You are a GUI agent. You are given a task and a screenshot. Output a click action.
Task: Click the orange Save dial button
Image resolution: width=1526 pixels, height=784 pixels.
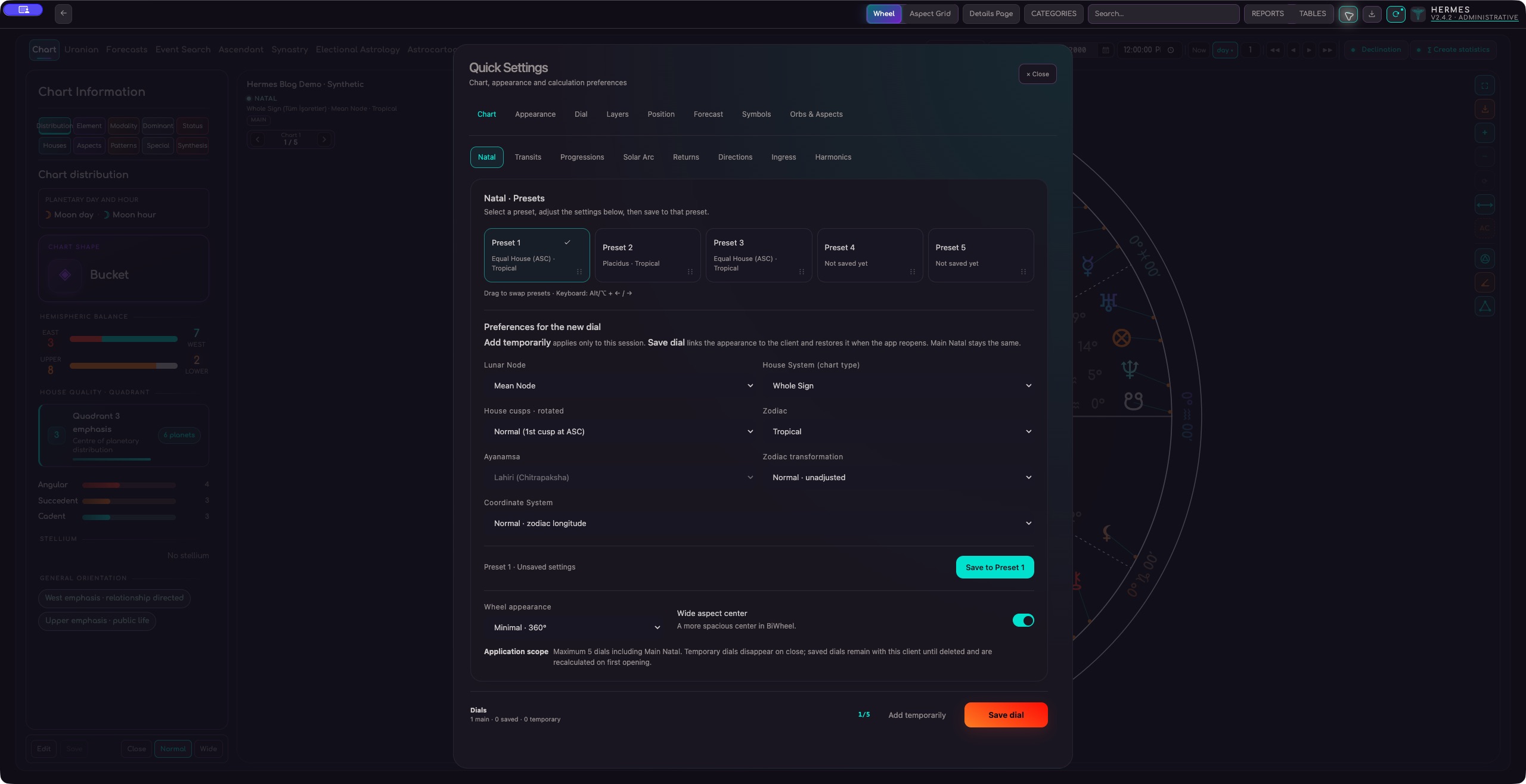pos(1006,715)
